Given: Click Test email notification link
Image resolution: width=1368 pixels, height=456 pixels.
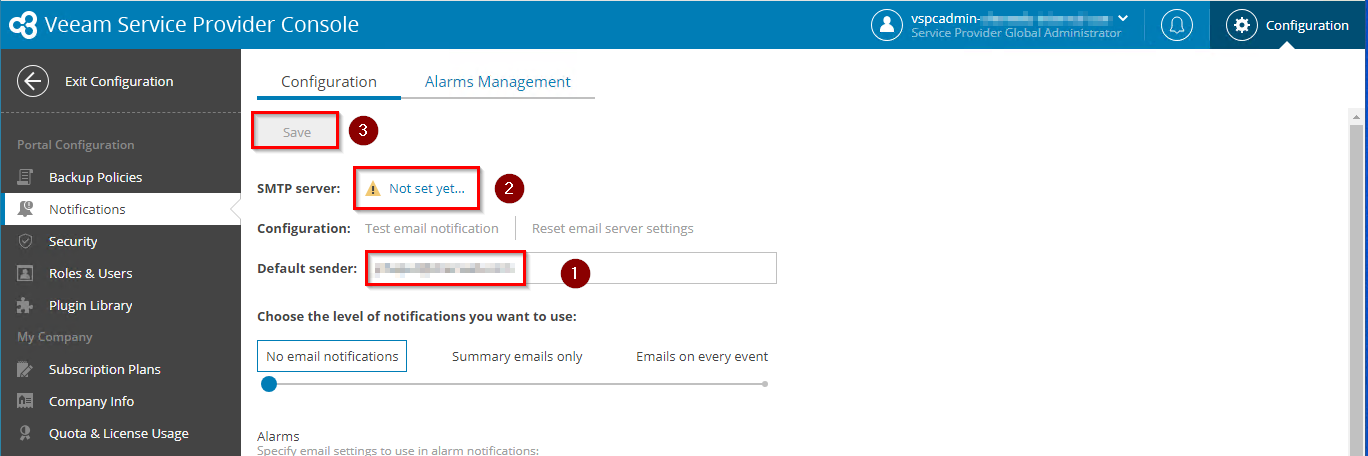Looking at the screenshot, I should 432,228.
